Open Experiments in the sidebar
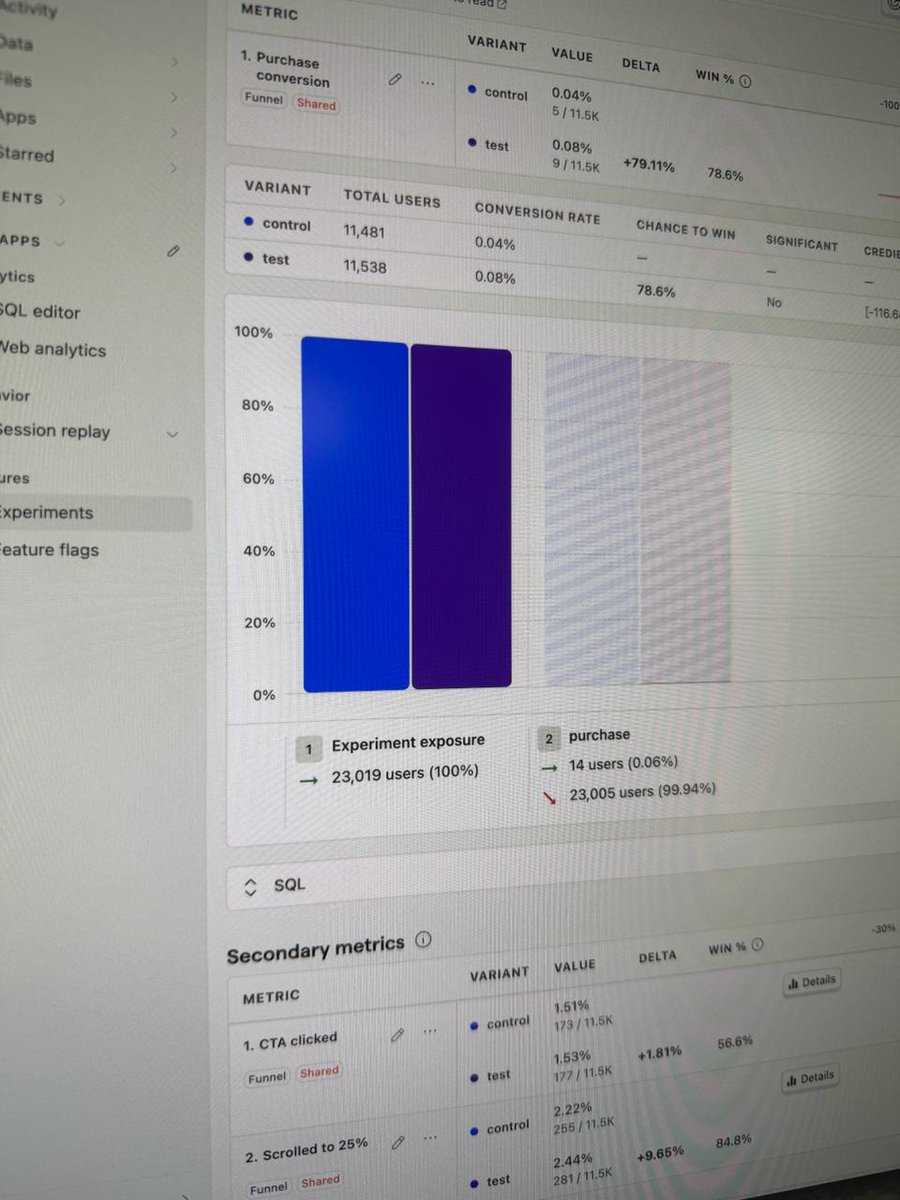The height and width of the screenshot is (1200, 900). [x=47, y=513]
